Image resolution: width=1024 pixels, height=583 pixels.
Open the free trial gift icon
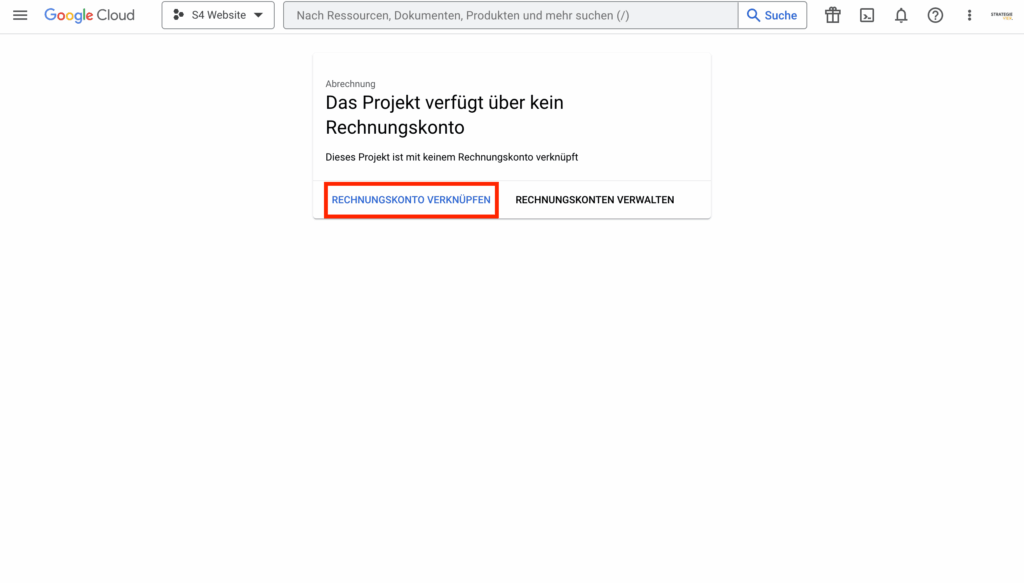pyautogui.click(x=833, y=15)
